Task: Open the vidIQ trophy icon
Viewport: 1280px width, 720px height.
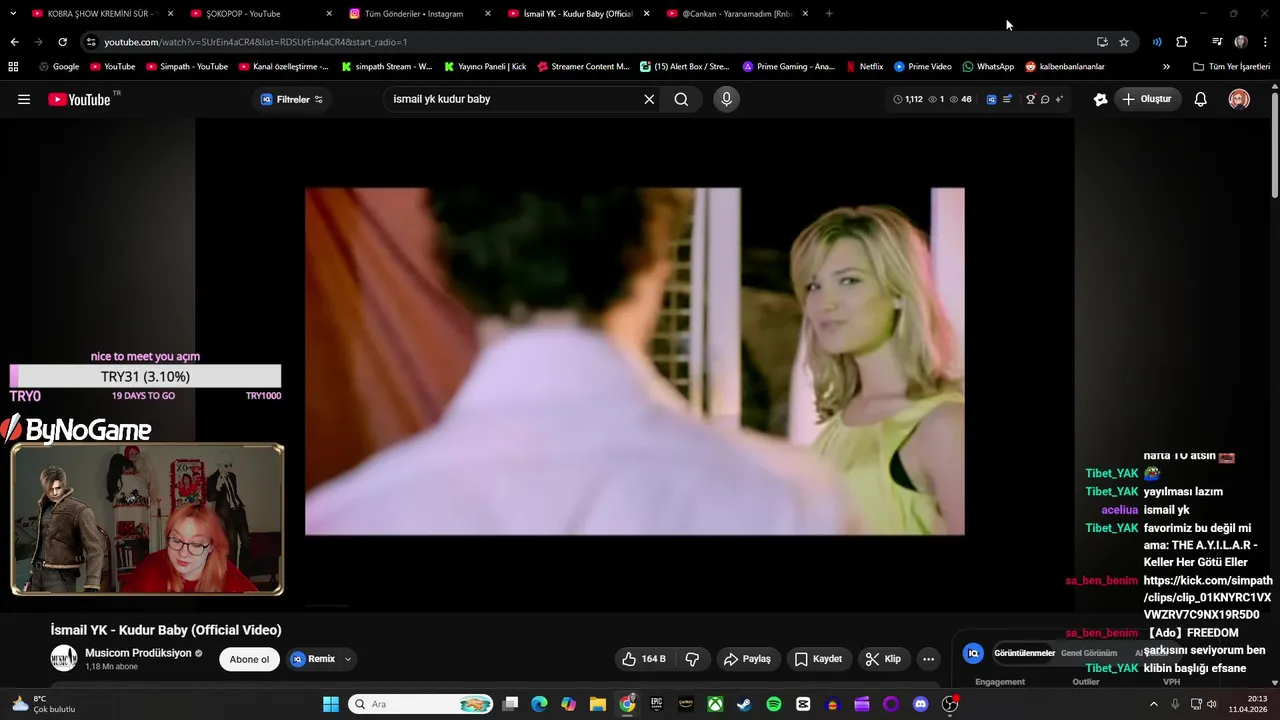Action: tap(1030, 99)
